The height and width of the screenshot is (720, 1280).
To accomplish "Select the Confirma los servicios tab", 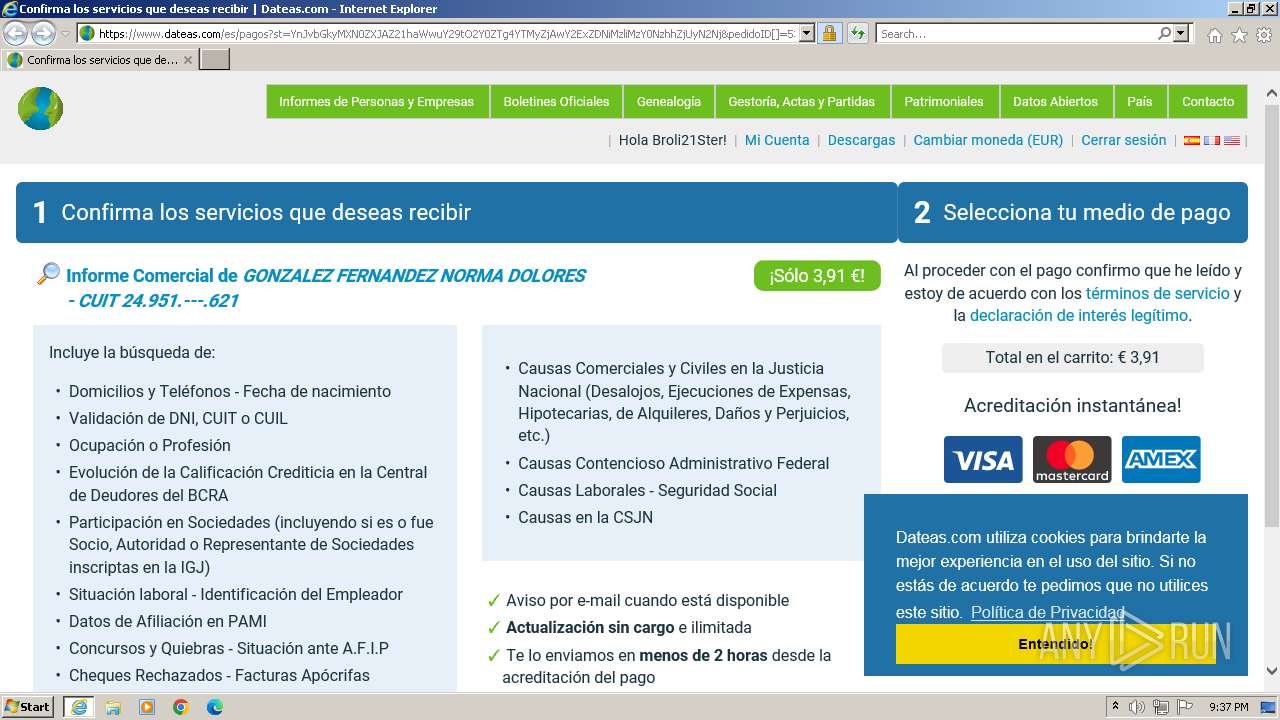I will 100,60.
